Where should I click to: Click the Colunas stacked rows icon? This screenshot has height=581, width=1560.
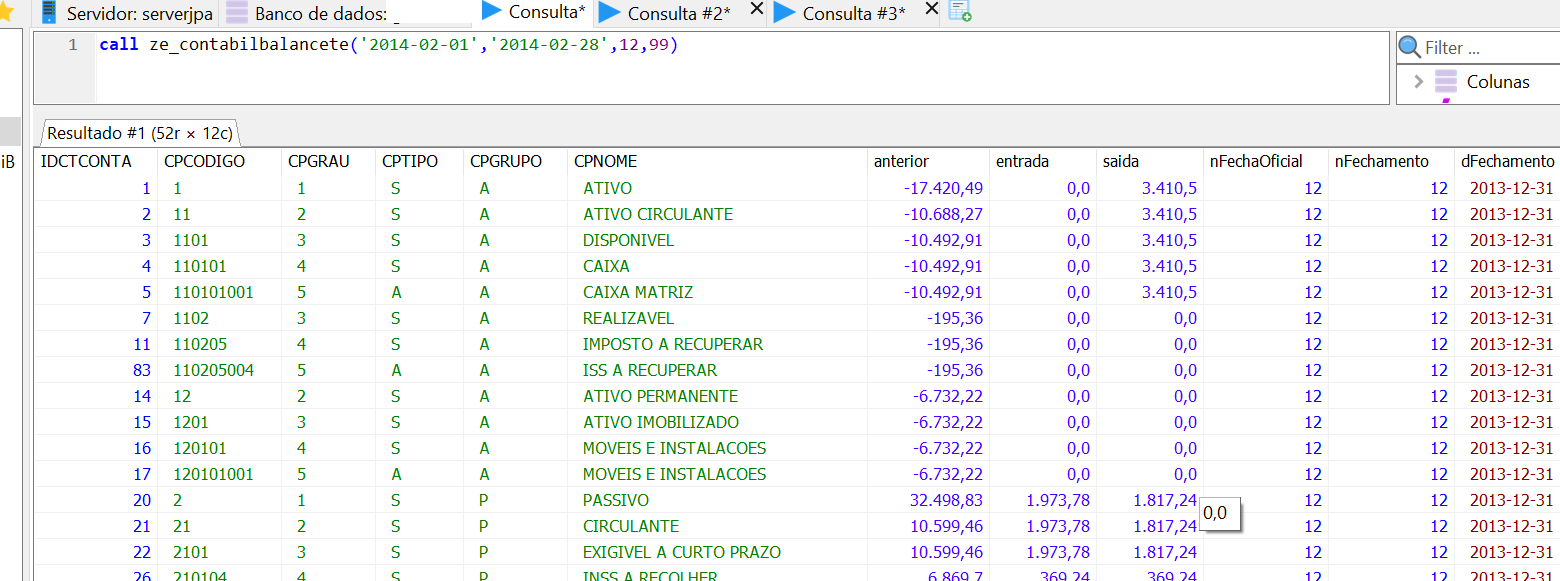(1446, 82)
